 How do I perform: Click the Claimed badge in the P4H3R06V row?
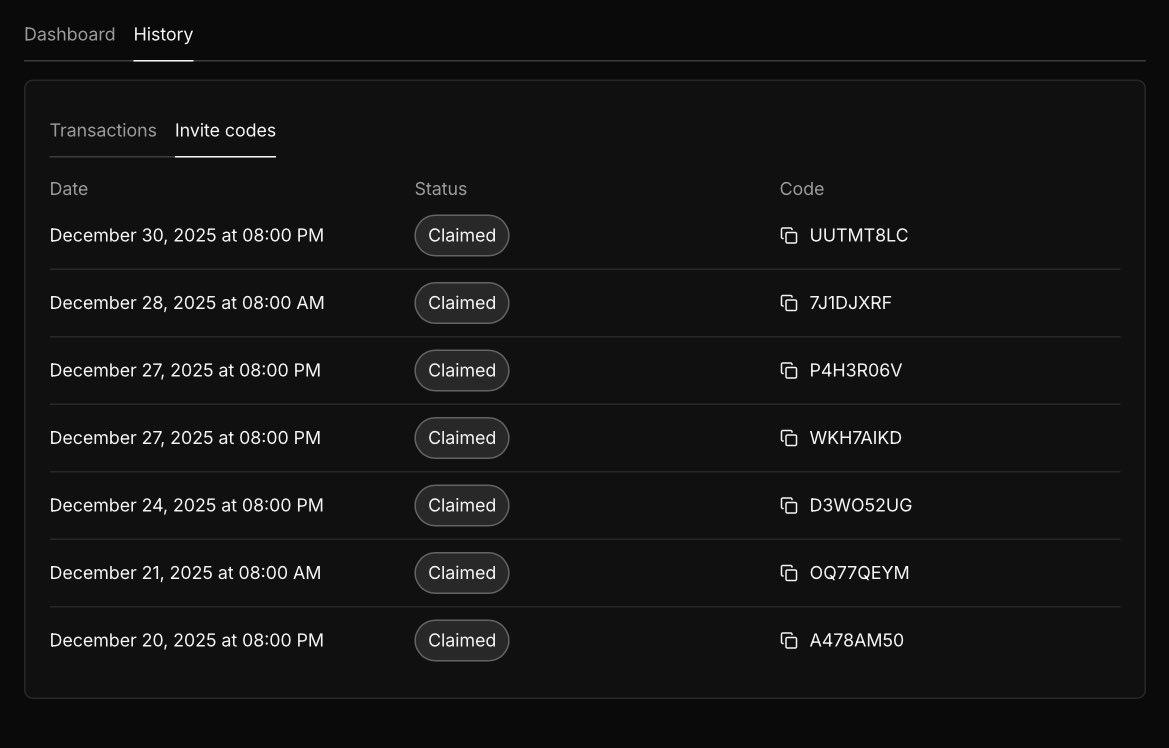coord(461,371)
